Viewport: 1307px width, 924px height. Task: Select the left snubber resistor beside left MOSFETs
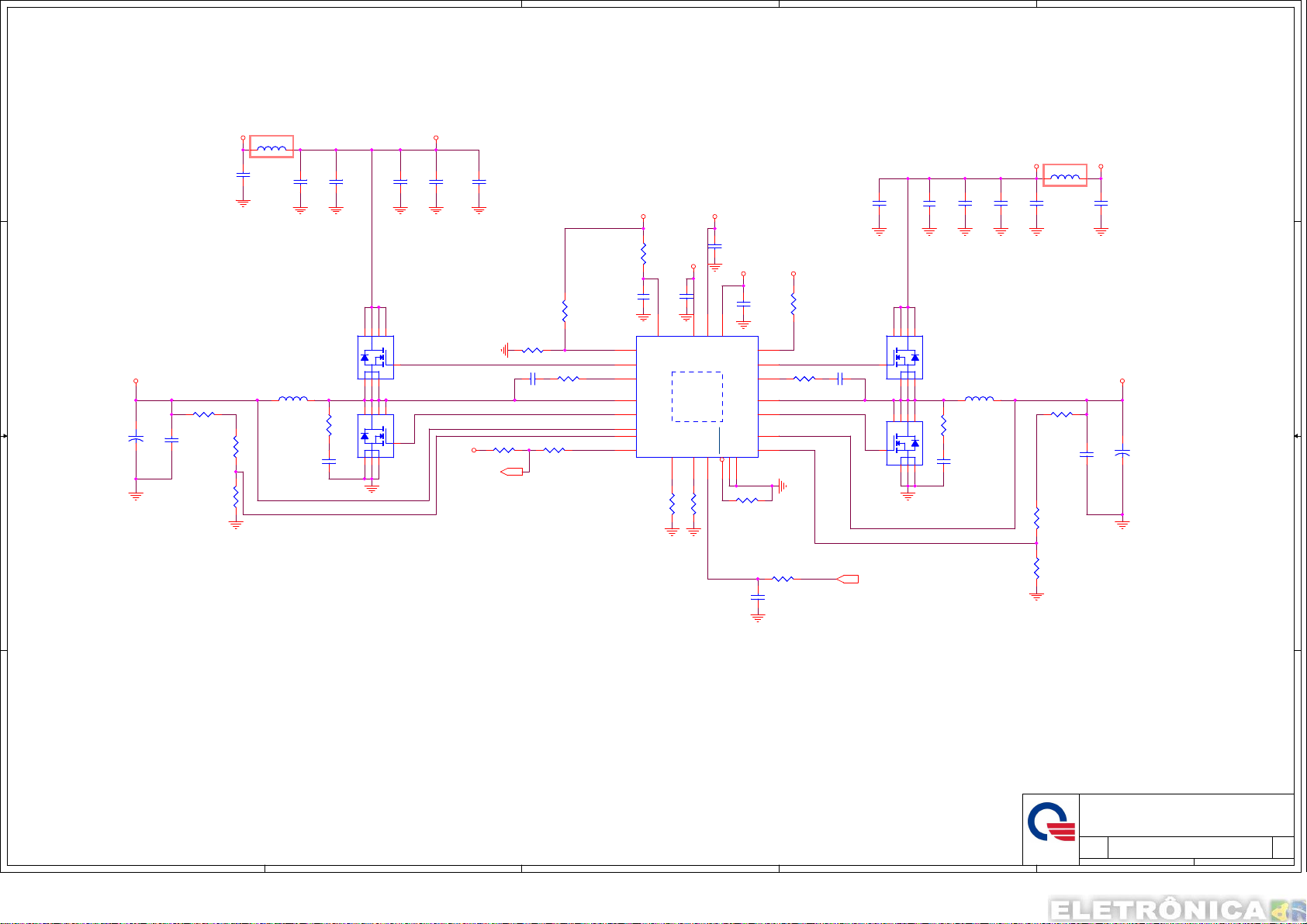pyautogui.click(x=329, y=425)
